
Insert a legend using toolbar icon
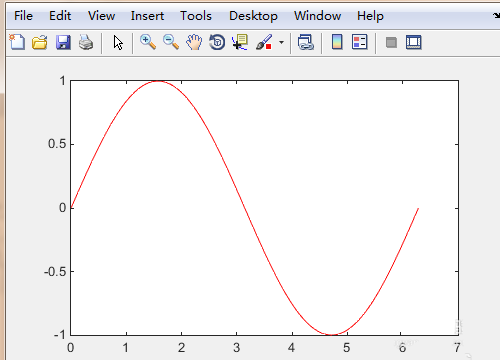tap(360, 42)
